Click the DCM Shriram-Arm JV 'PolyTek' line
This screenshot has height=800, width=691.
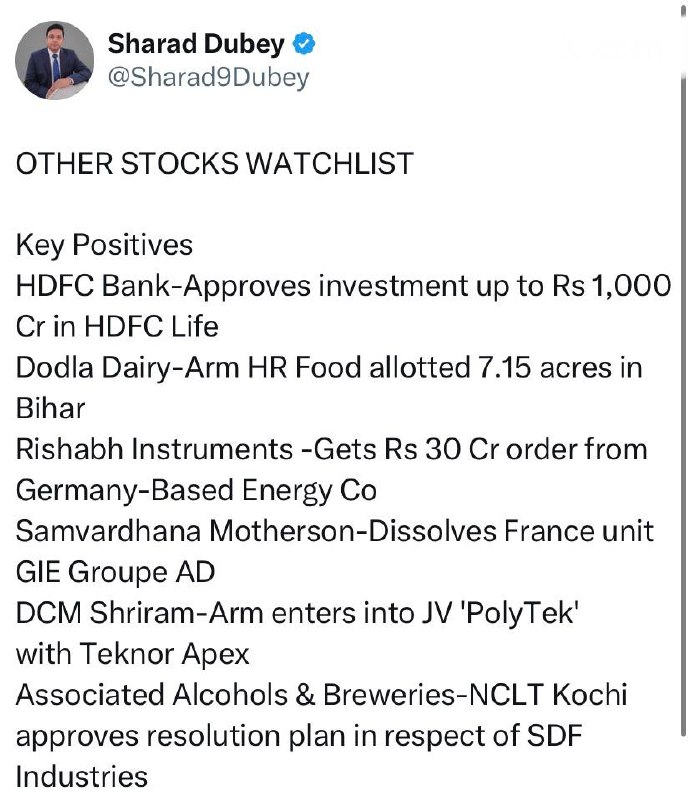299,612
